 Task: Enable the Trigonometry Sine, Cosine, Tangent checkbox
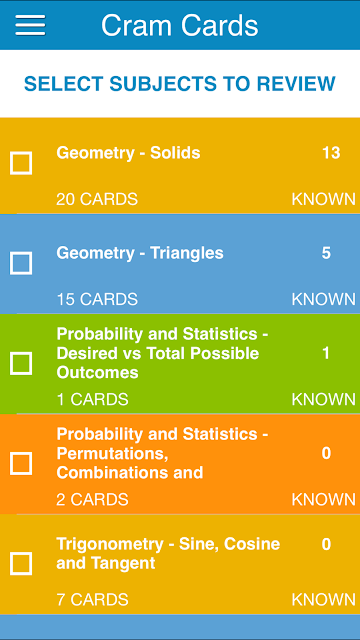(x=21, y=564)
